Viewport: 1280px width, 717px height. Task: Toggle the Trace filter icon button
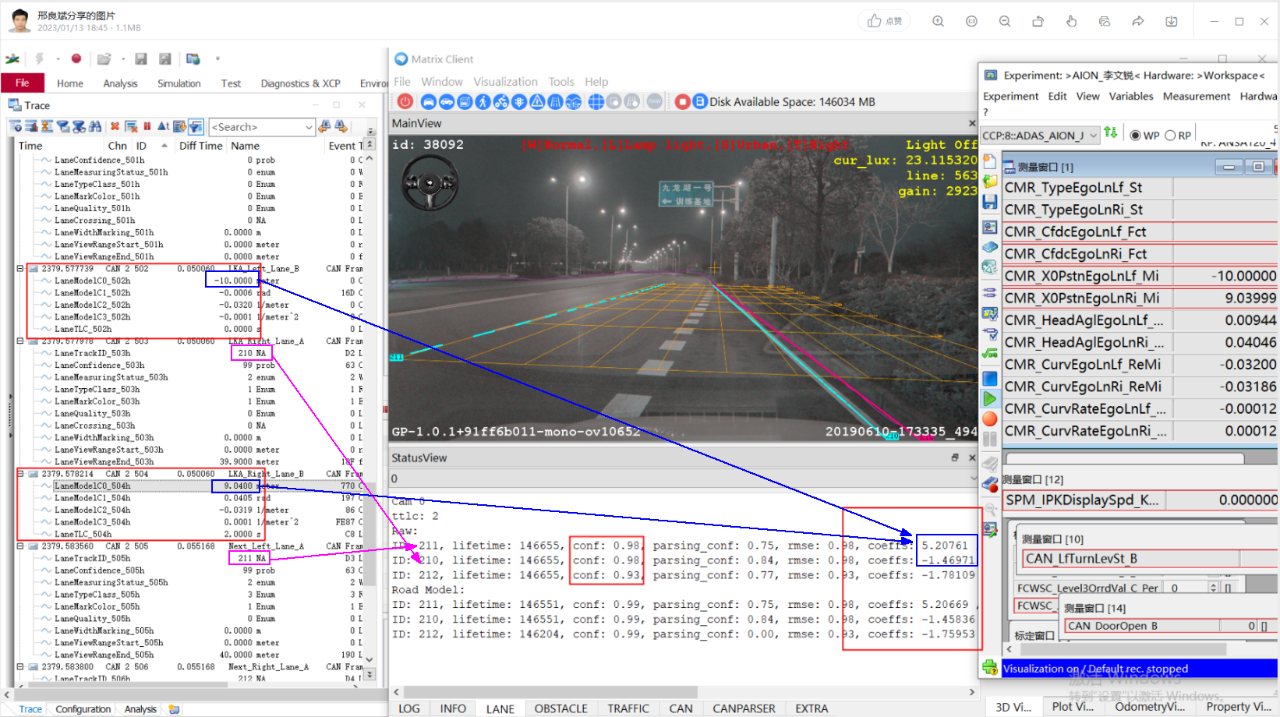coord(196,127)
